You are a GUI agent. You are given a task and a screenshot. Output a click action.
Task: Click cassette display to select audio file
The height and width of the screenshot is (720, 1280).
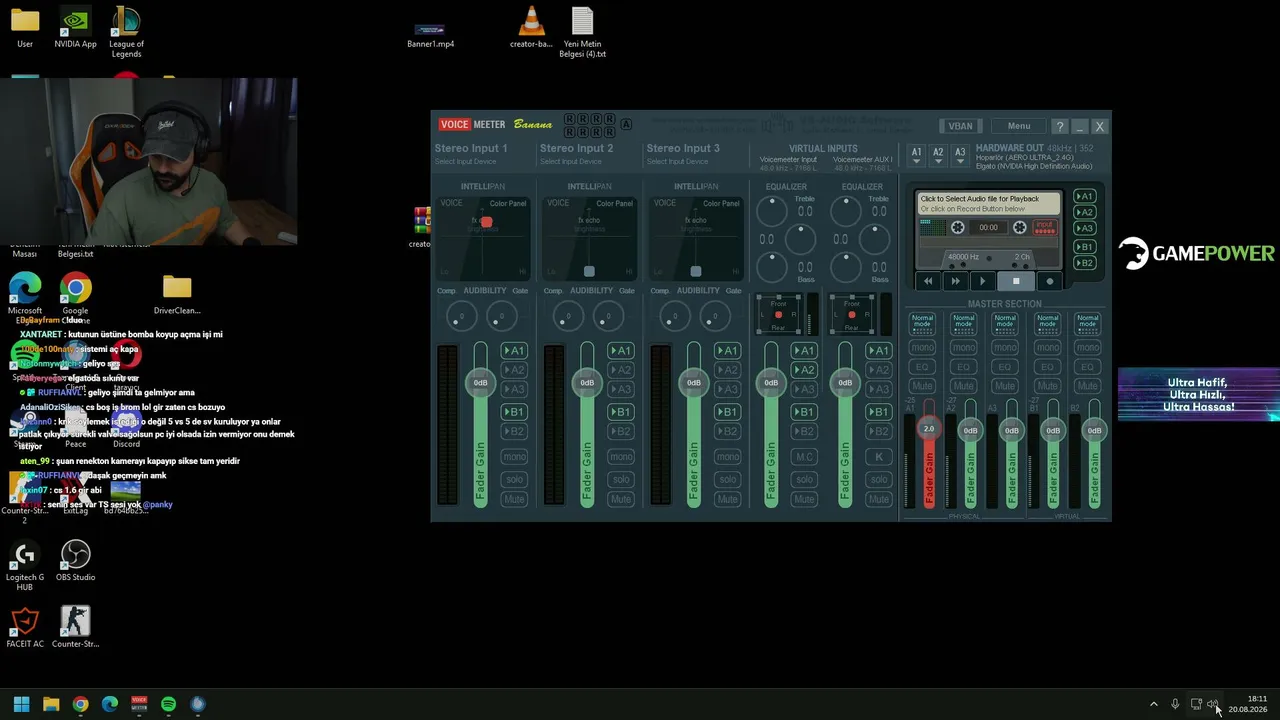click(x=989, y=203)
